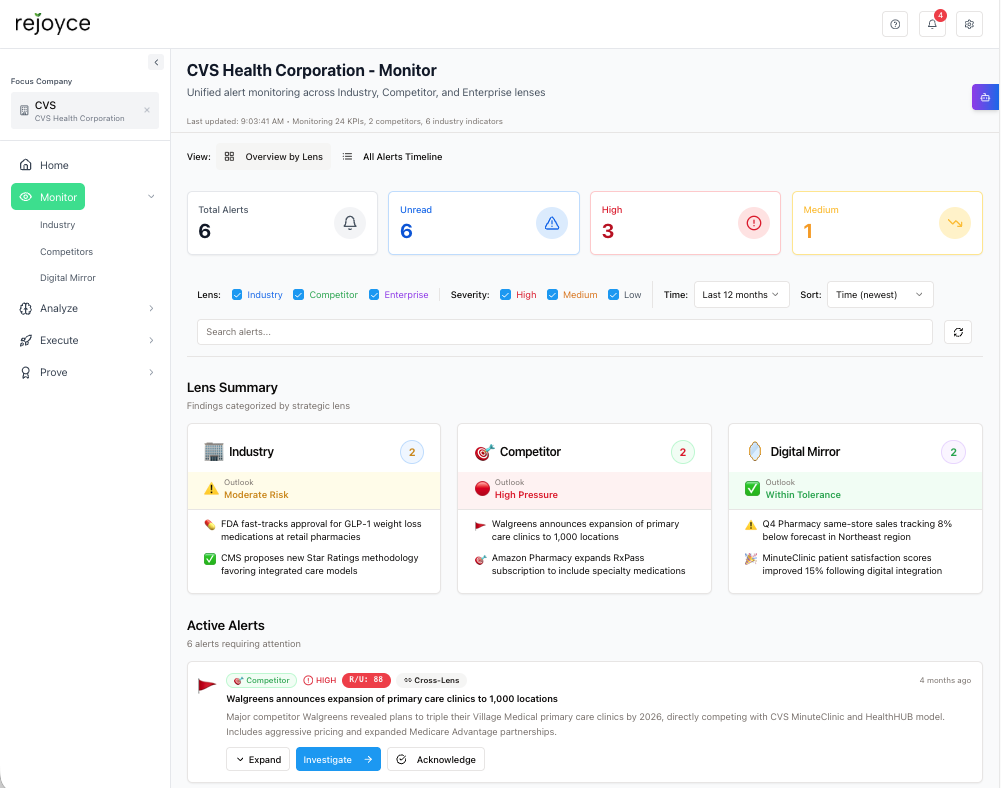This screenshot has height=788, width=1001.
Task: Click the help question mark icon
Action: pos(895,24)
